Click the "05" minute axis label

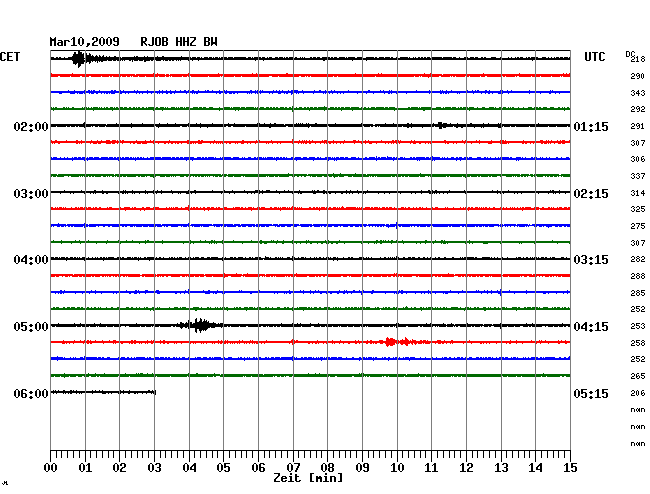tap(223, 468)
